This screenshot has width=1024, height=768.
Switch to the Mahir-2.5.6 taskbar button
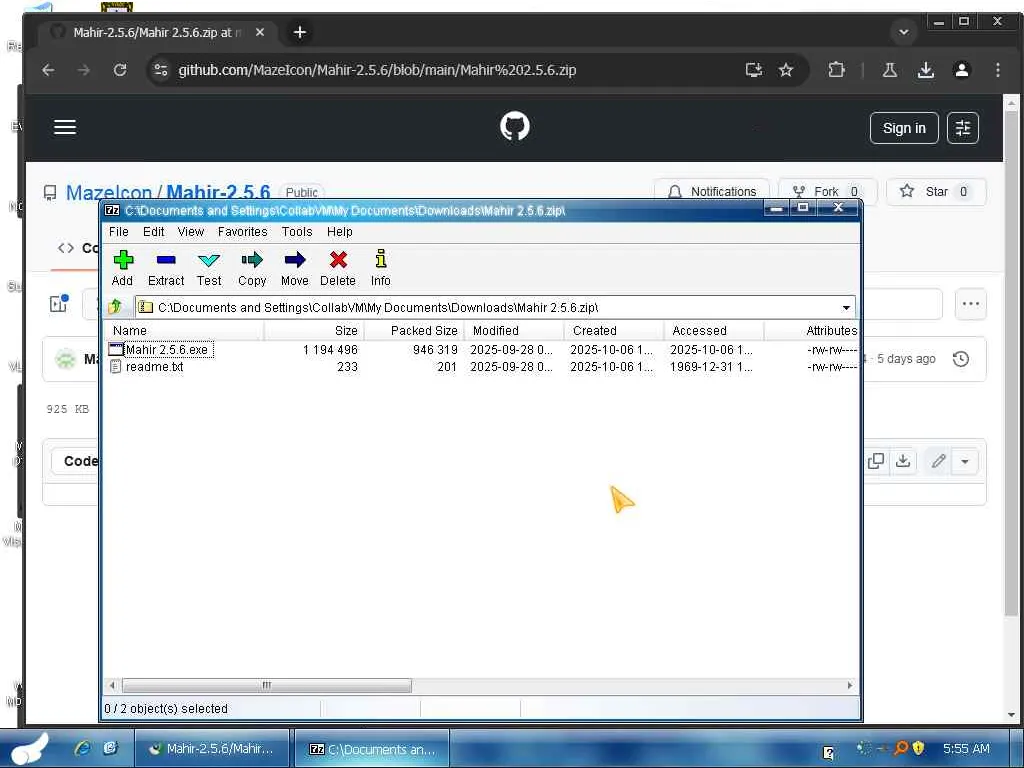(x=213, y=749)
